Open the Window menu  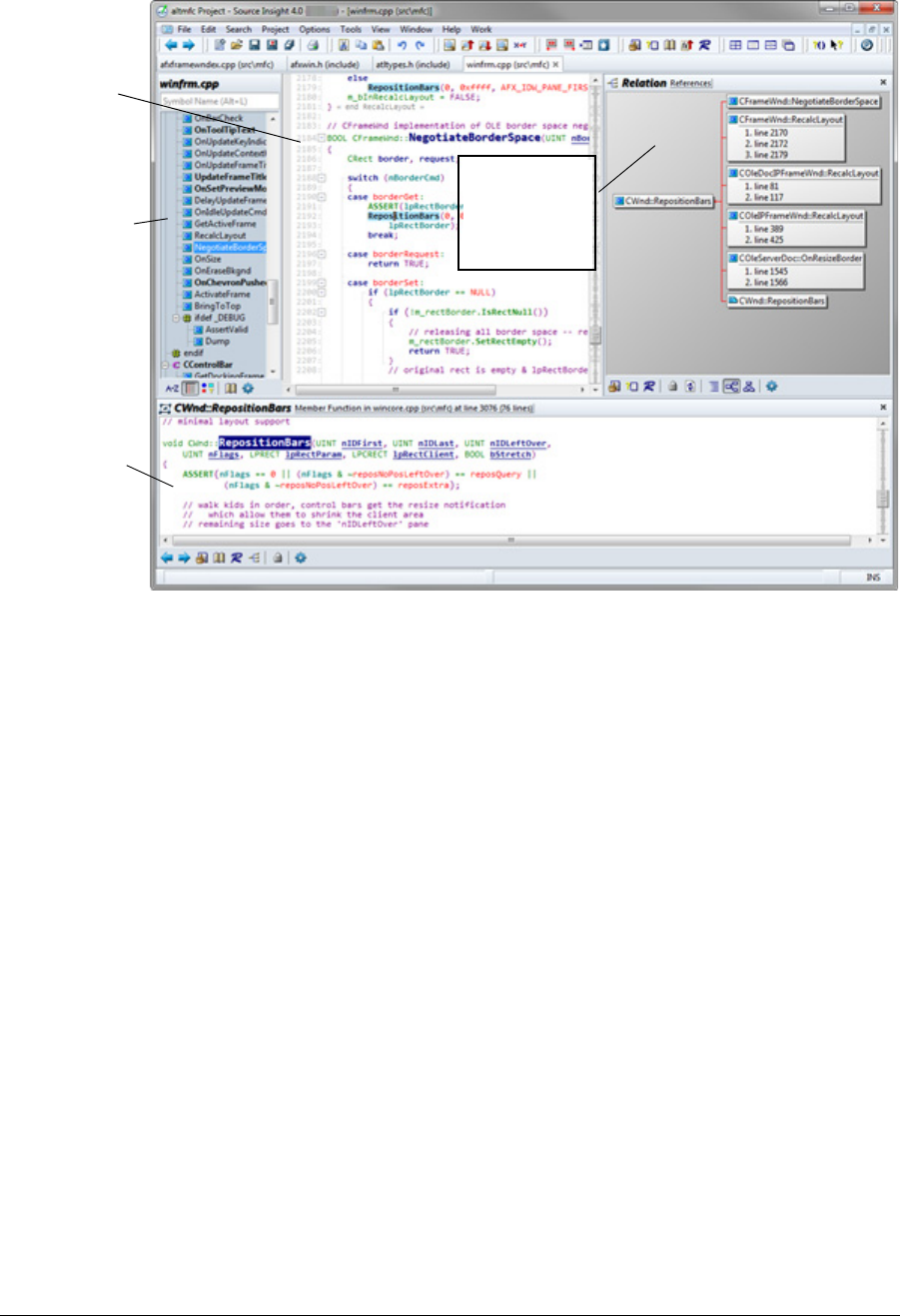(x=416, y=29)
